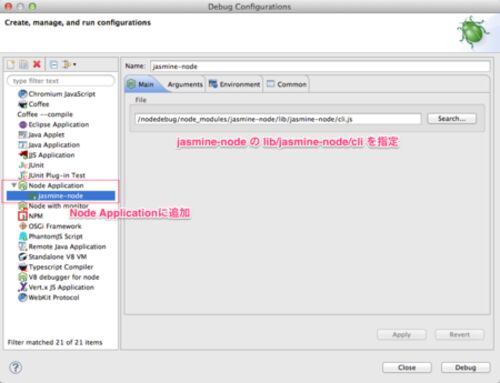500x383 pixels.
Task: Click the PhantomJS Script icon
Action: point(23,236)
